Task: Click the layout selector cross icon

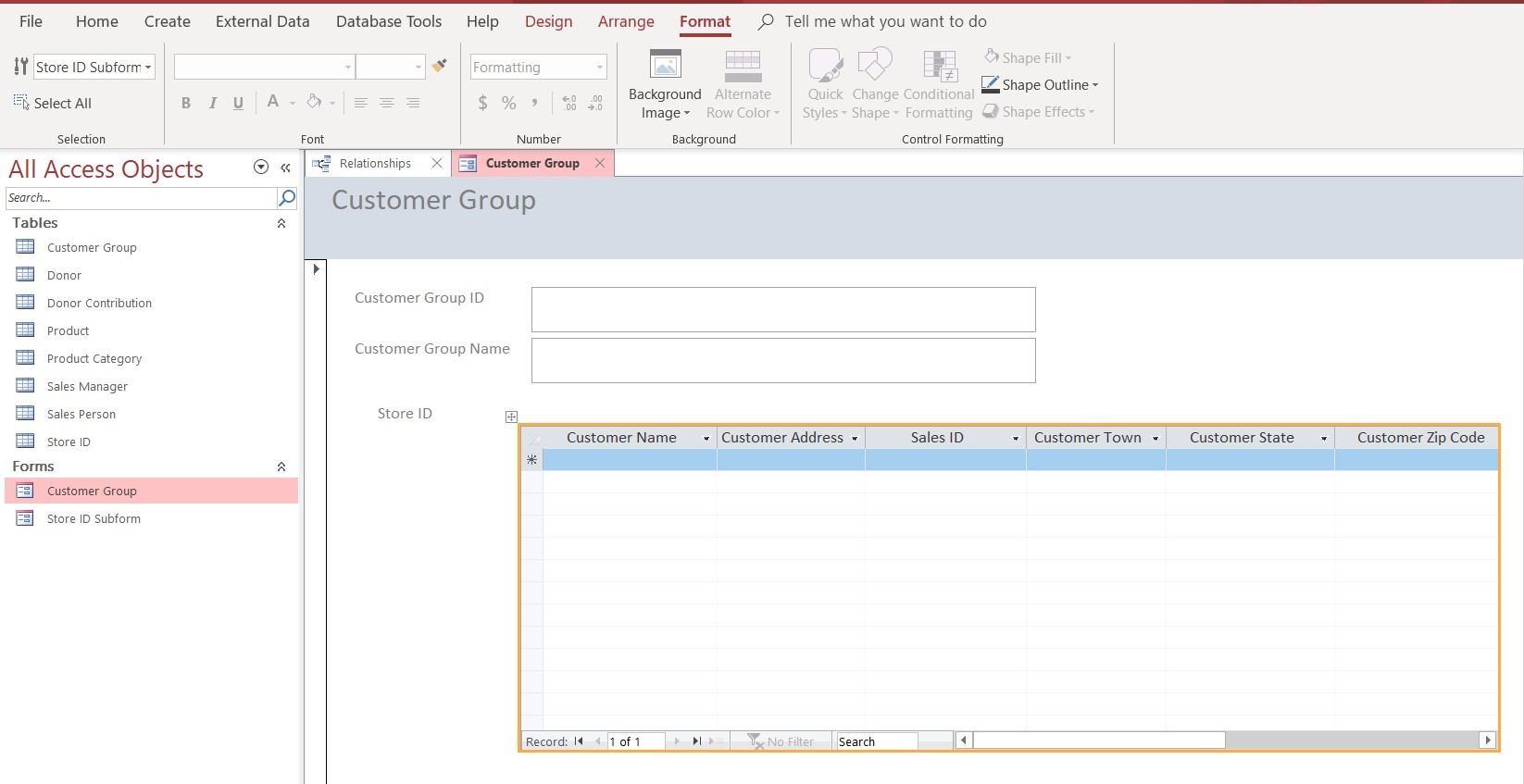Action: click(x=511, y=417)
